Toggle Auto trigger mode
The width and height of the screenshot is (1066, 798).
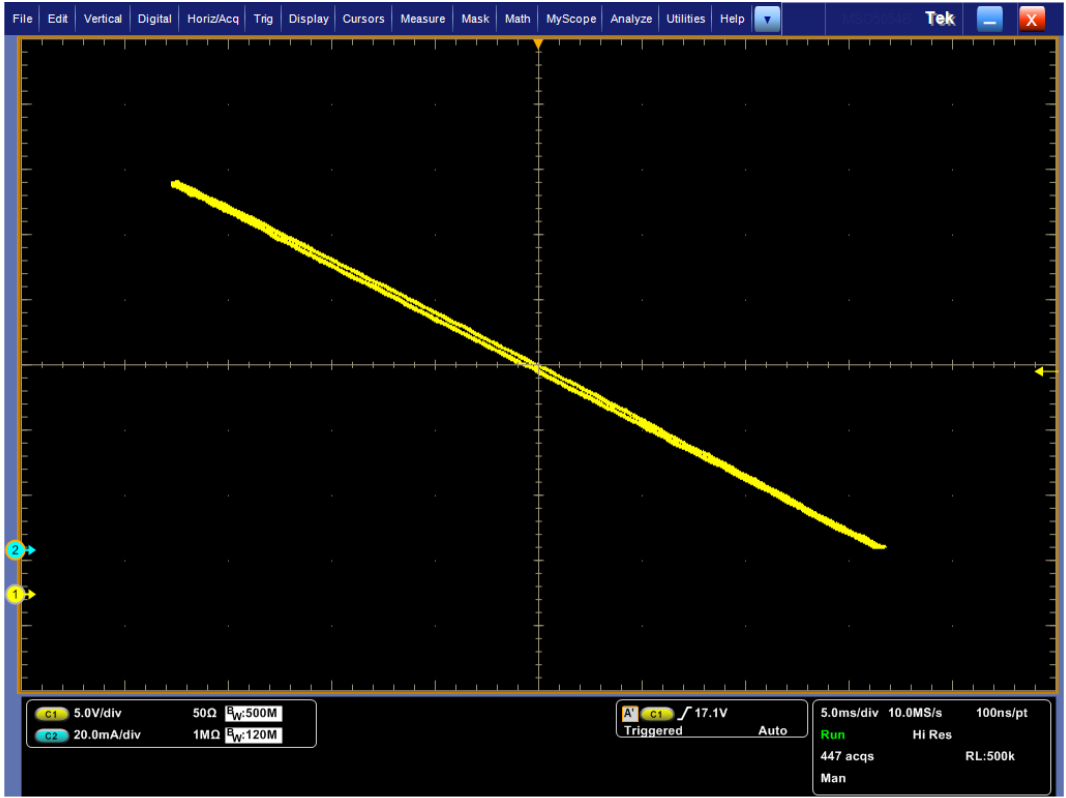(772, 731)
